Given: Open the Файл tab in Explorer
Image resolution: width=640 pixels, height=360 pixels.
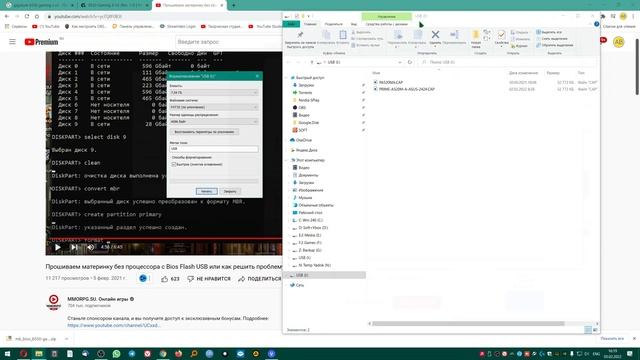Looking at the screenshot, I should (291, 24).
